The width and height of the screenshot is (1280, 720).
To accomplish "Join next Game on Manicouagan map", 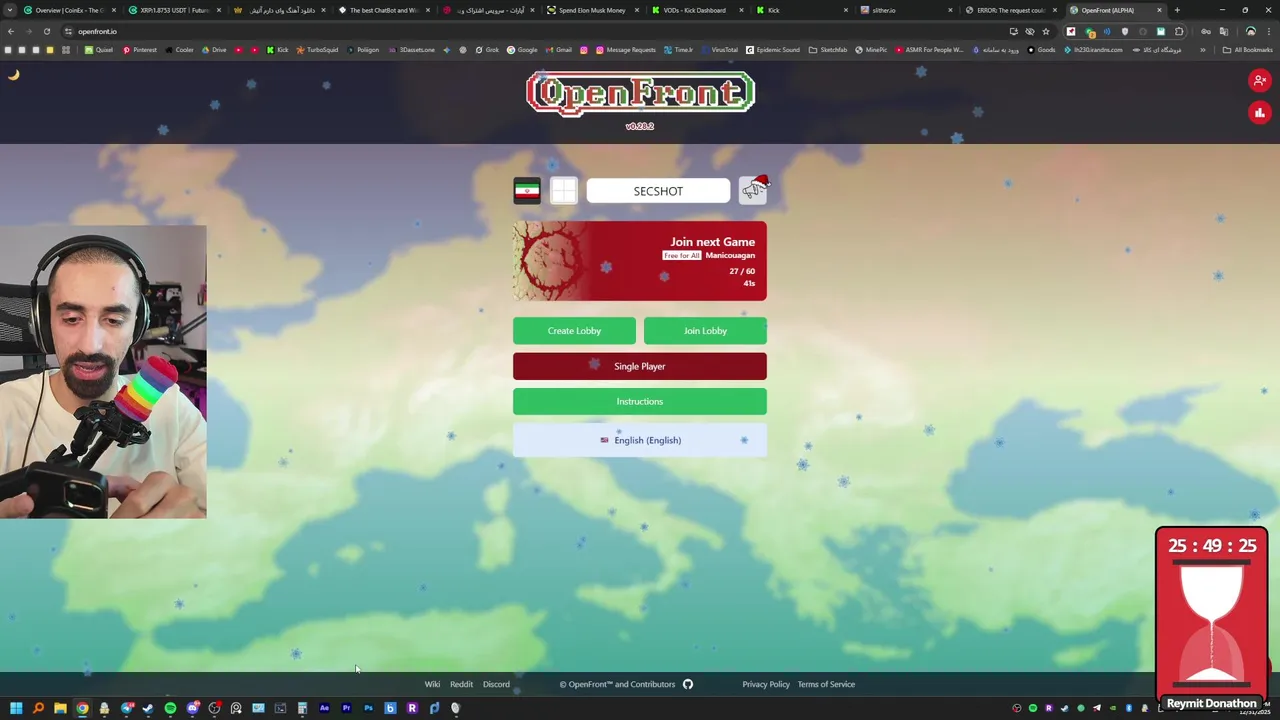I will click(x=640, y=261).
